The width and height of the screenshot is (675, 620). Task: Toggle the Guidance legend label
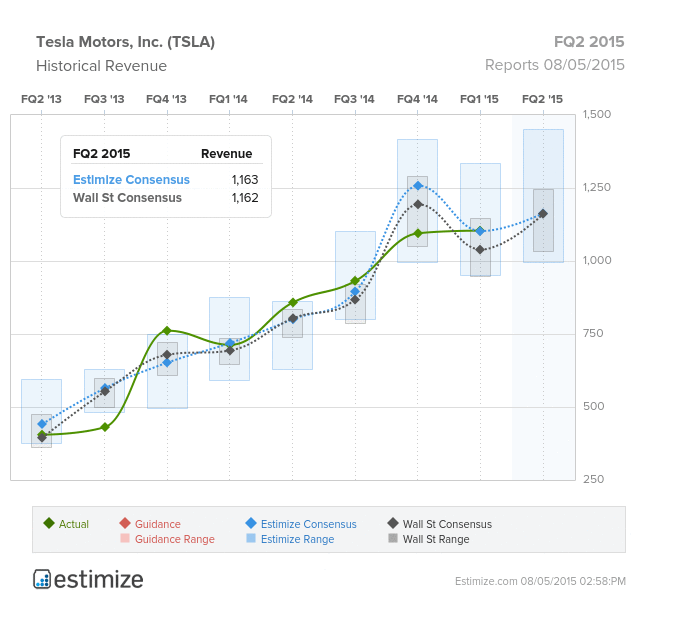(x=158, y=524)
